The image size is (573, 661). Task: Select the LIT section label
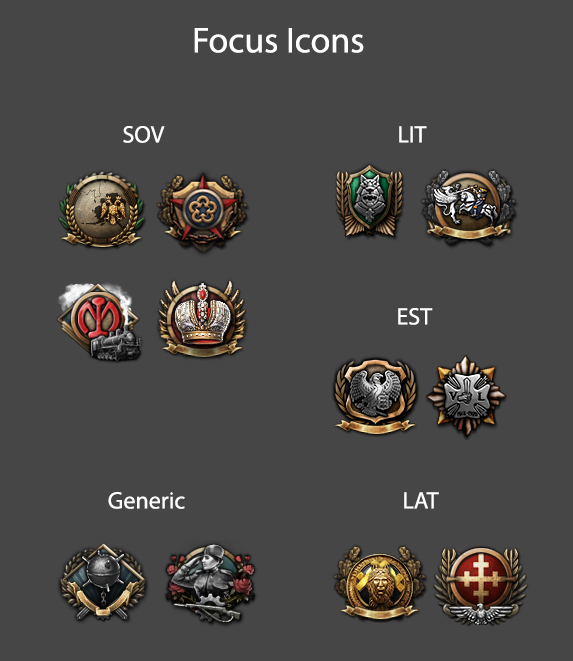[412, 135]
